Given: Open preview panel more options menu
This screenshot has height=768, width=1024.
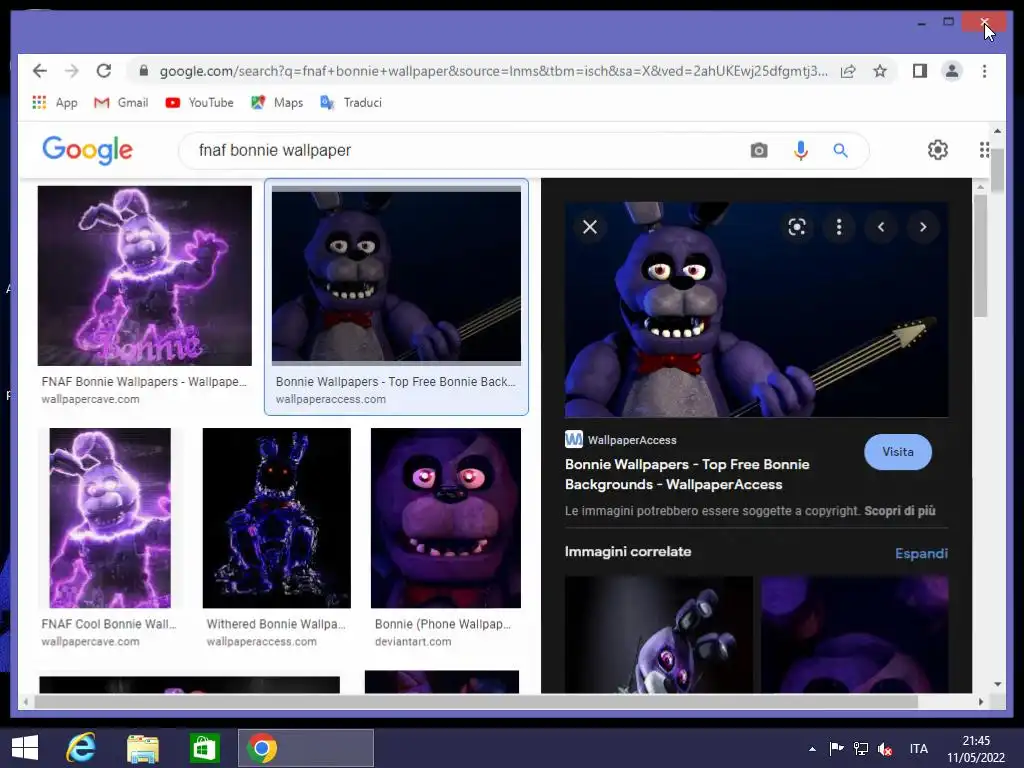Looking at the screenshot, I should point(839,227).
